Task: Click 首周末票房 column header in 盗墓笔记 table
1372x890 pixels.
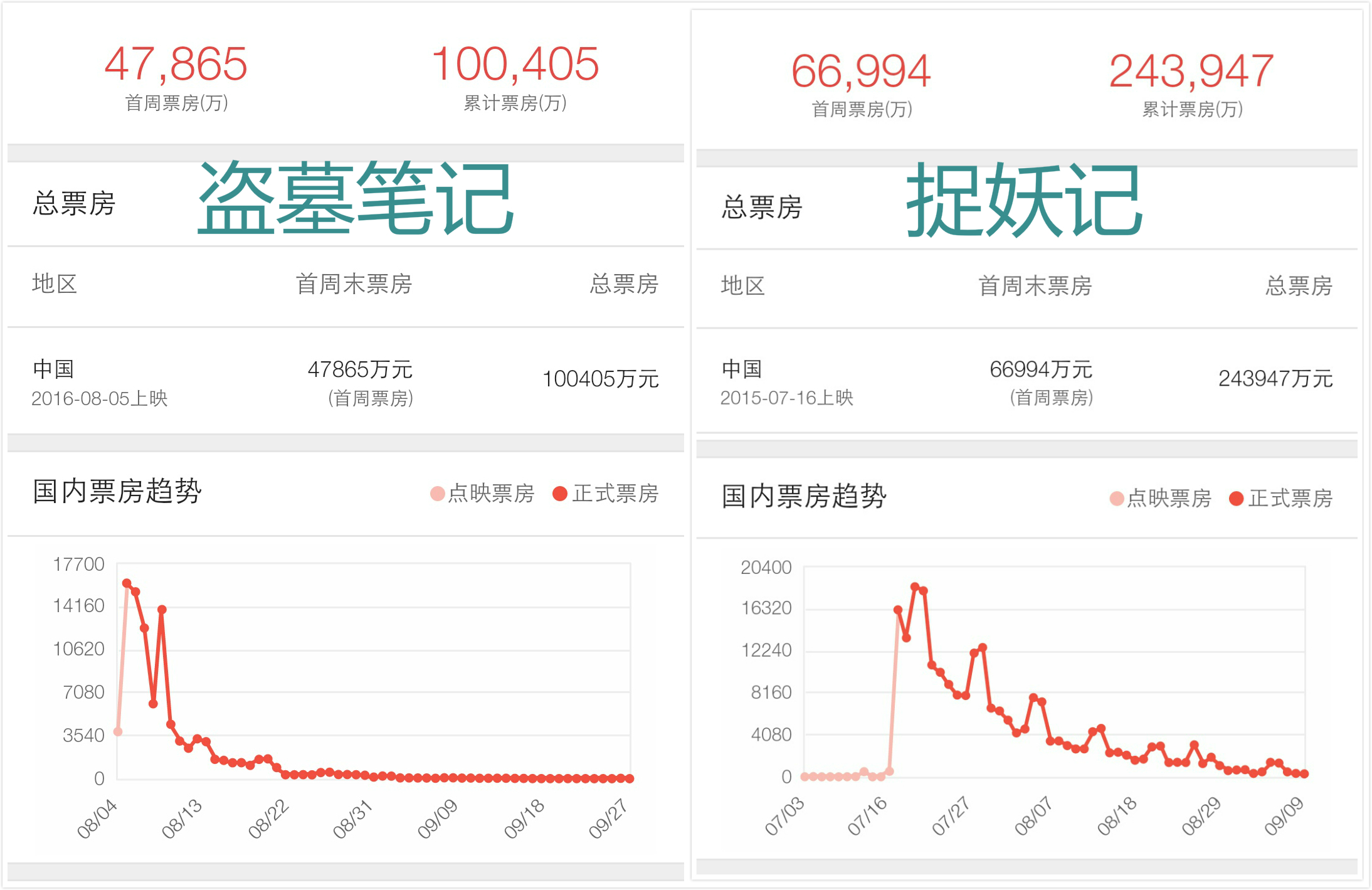Action: click(x=354, y=284)
